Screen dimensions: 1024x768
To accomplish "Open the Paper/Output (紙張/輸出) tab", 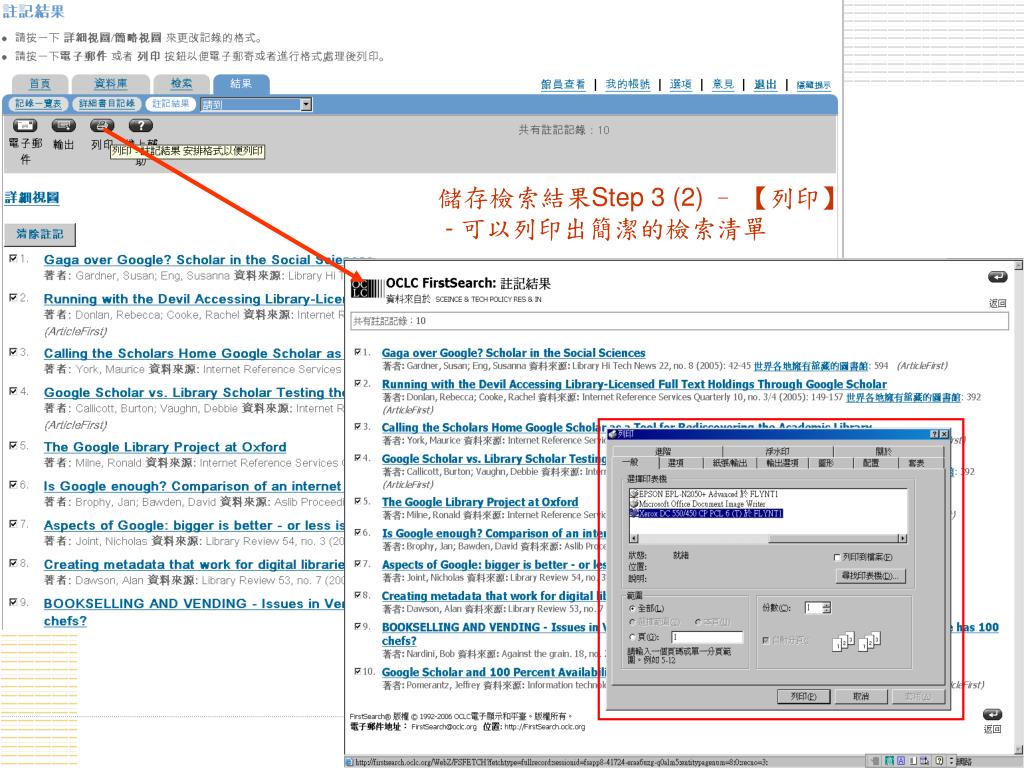I will point(729,463).
